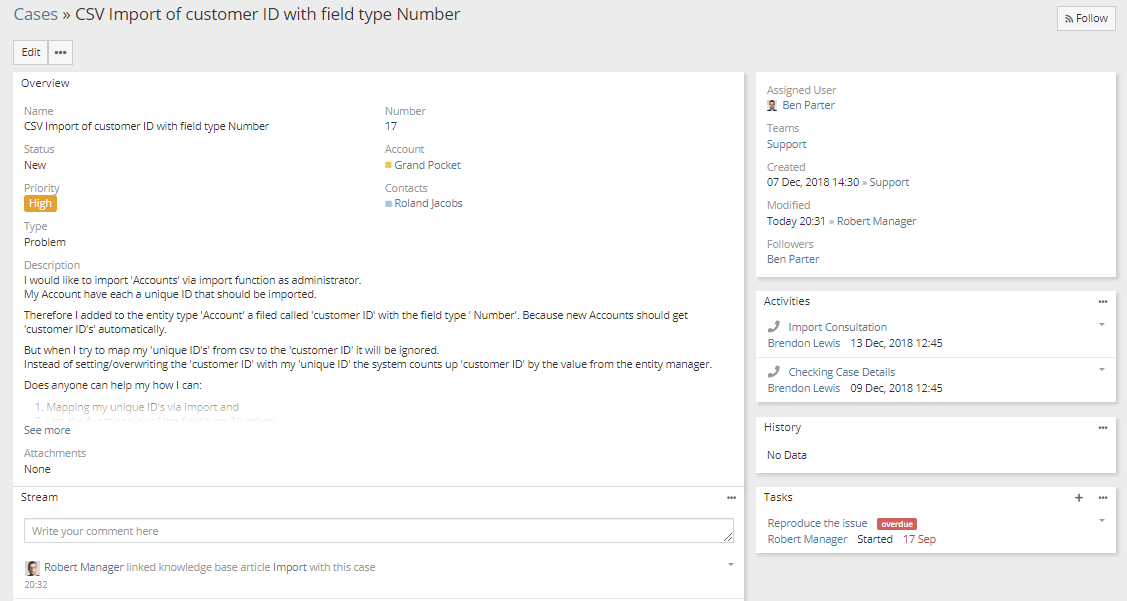Expand the Checking Case Details dropdown arrow
This screenshot has width=1127, height=601.
(1102, 369)
